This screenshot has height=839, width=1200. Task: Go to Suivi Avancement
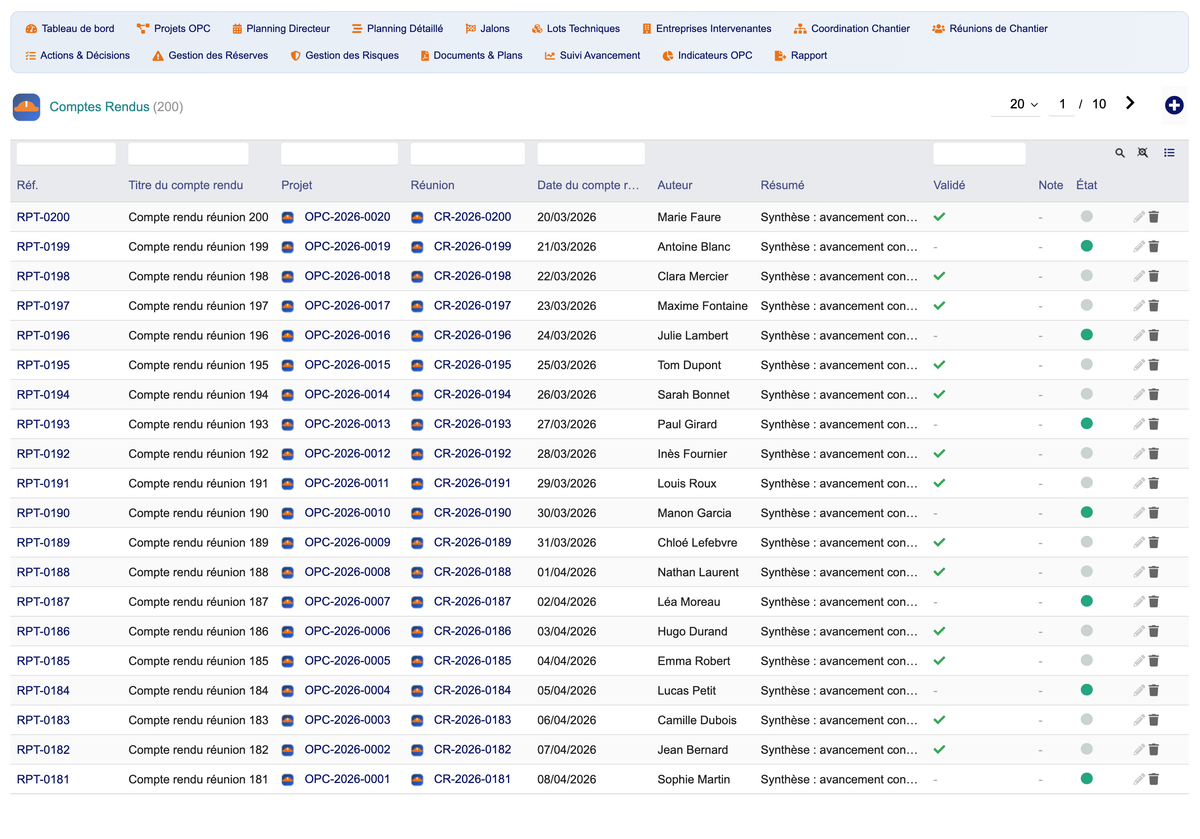[x=592, y=56]
